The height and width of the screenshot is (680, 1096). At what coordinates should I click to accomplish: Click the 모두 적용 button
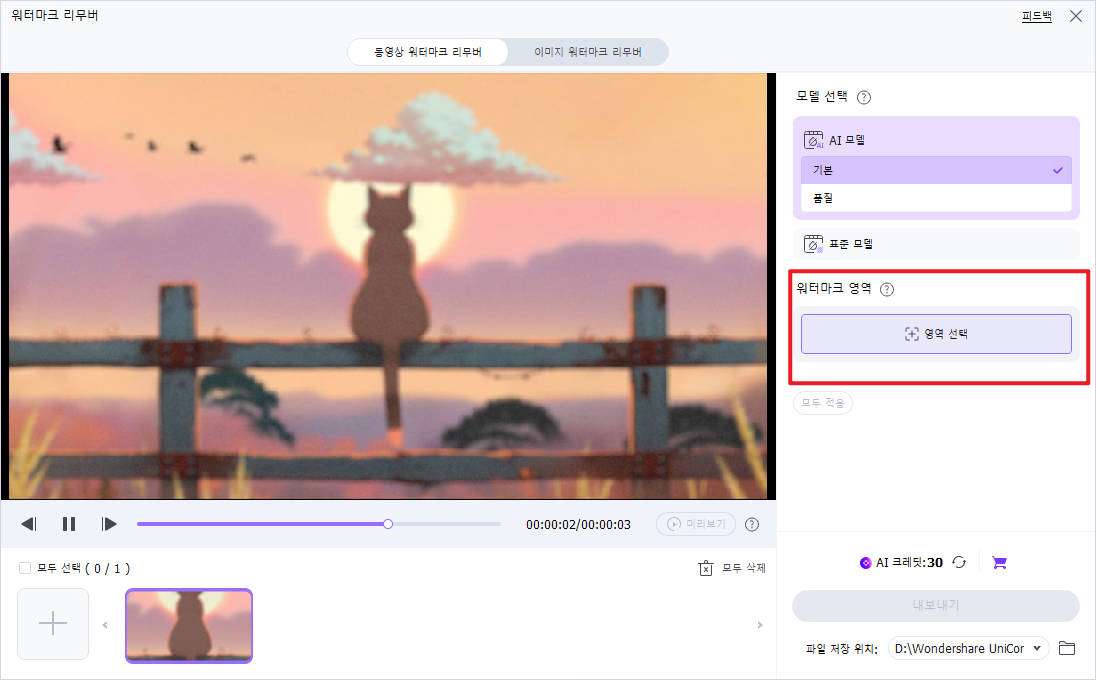pyautogui.click(x=823, y=403)
